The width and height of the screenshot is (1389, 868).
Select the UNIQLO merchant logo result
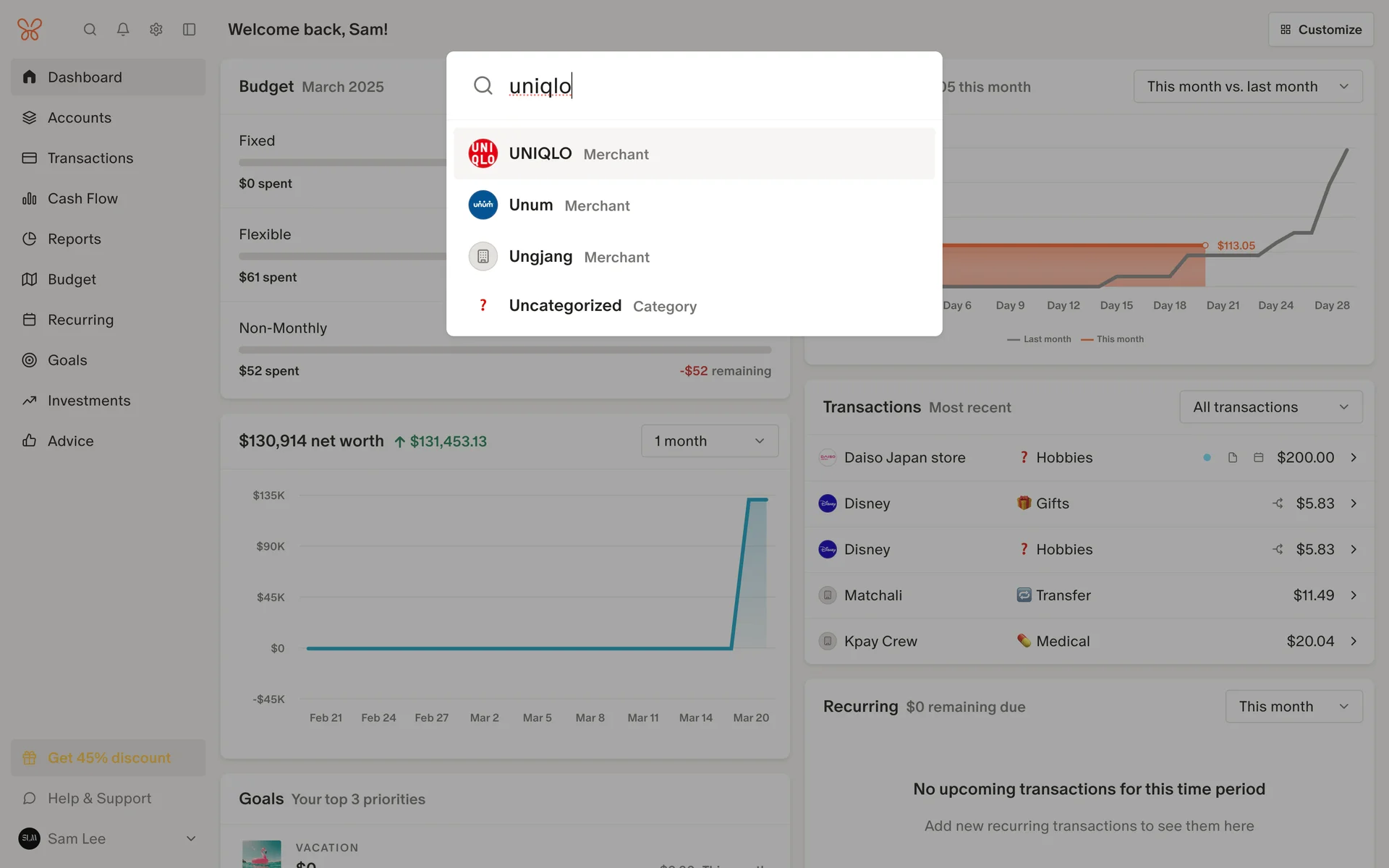click(483, 153)
